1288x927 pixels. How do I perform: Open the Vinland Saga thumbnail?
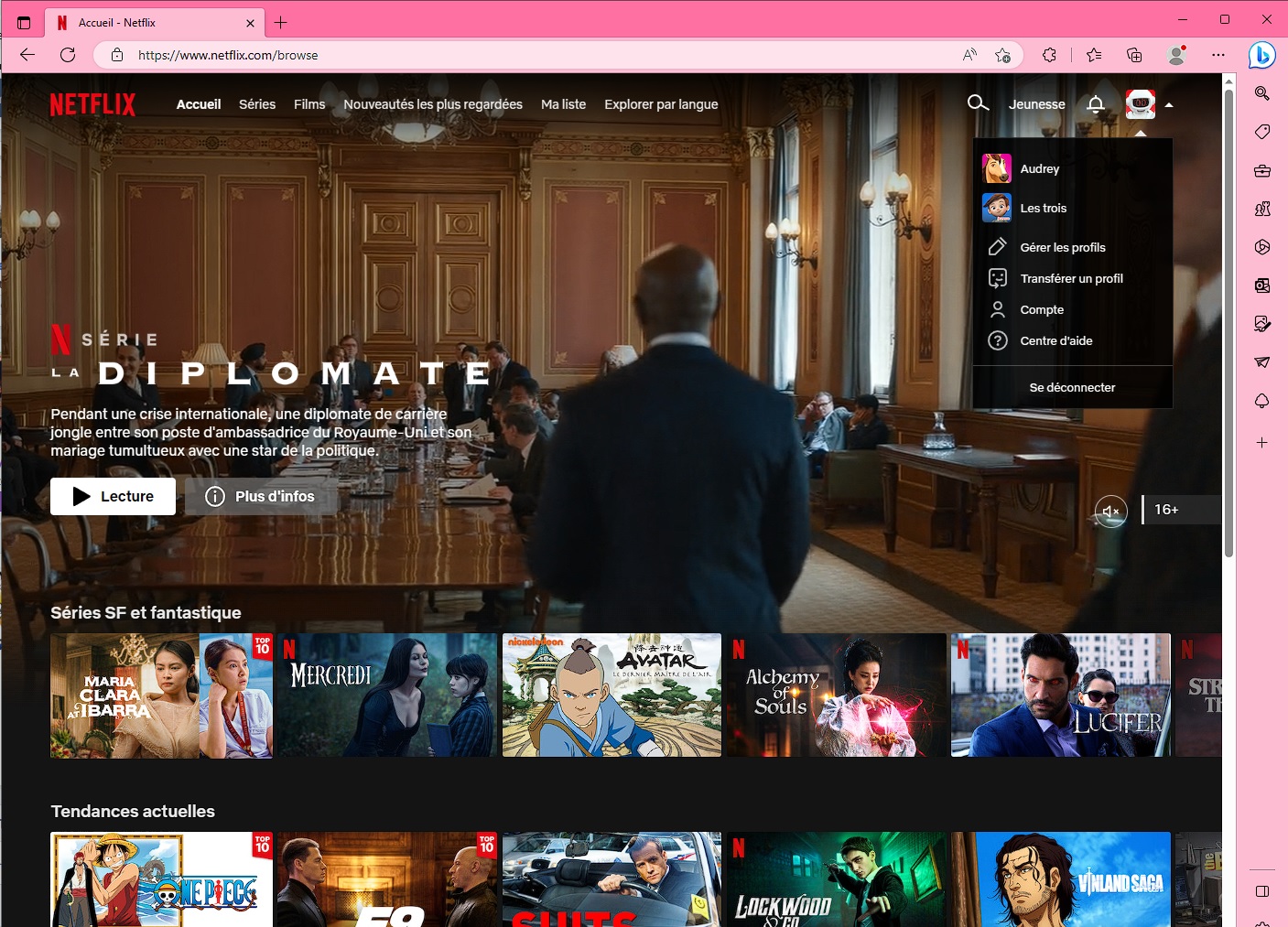pyautogui.click(x=1061, y=879)
